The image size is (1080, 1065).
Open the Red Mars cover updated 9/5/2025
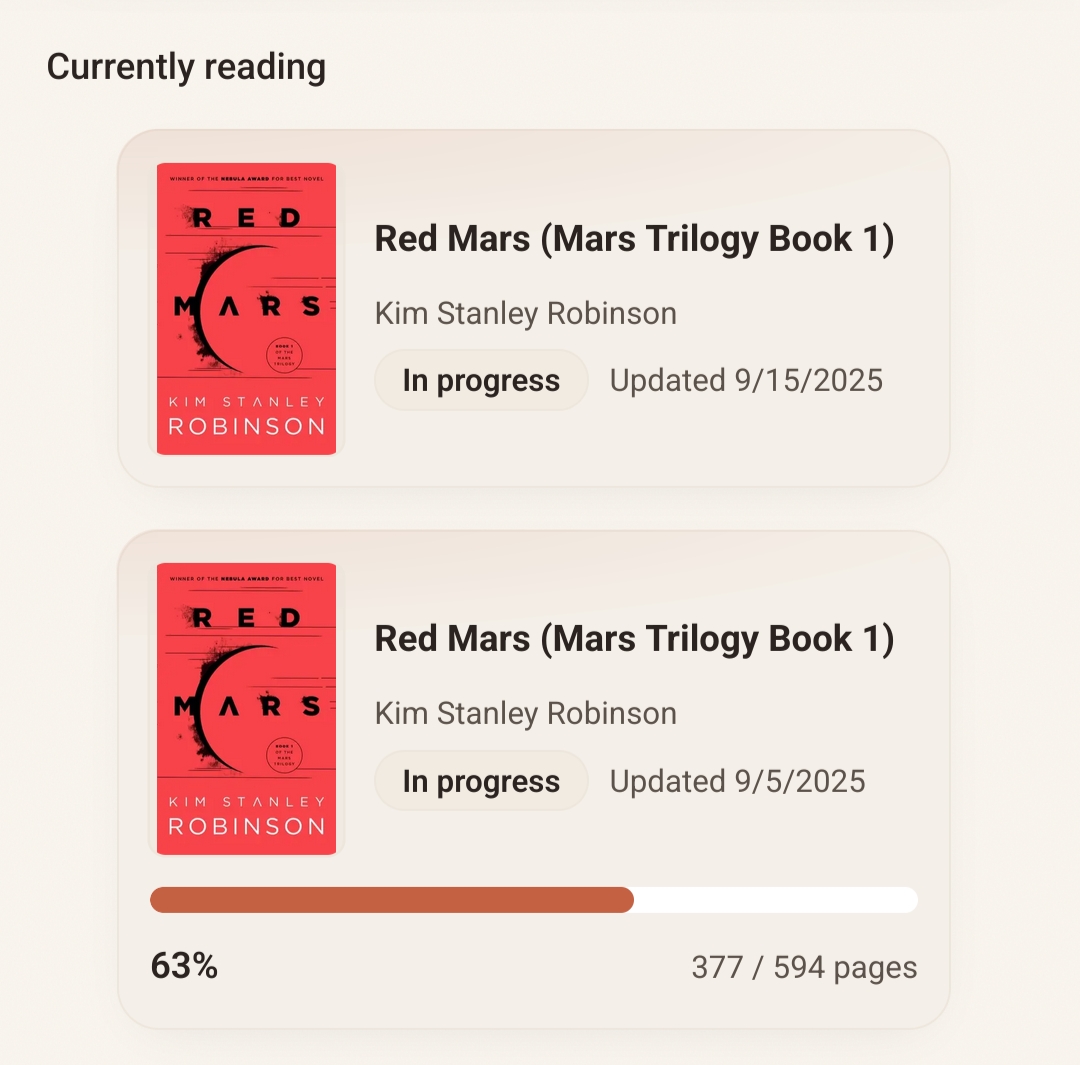[x=246, y=708]
